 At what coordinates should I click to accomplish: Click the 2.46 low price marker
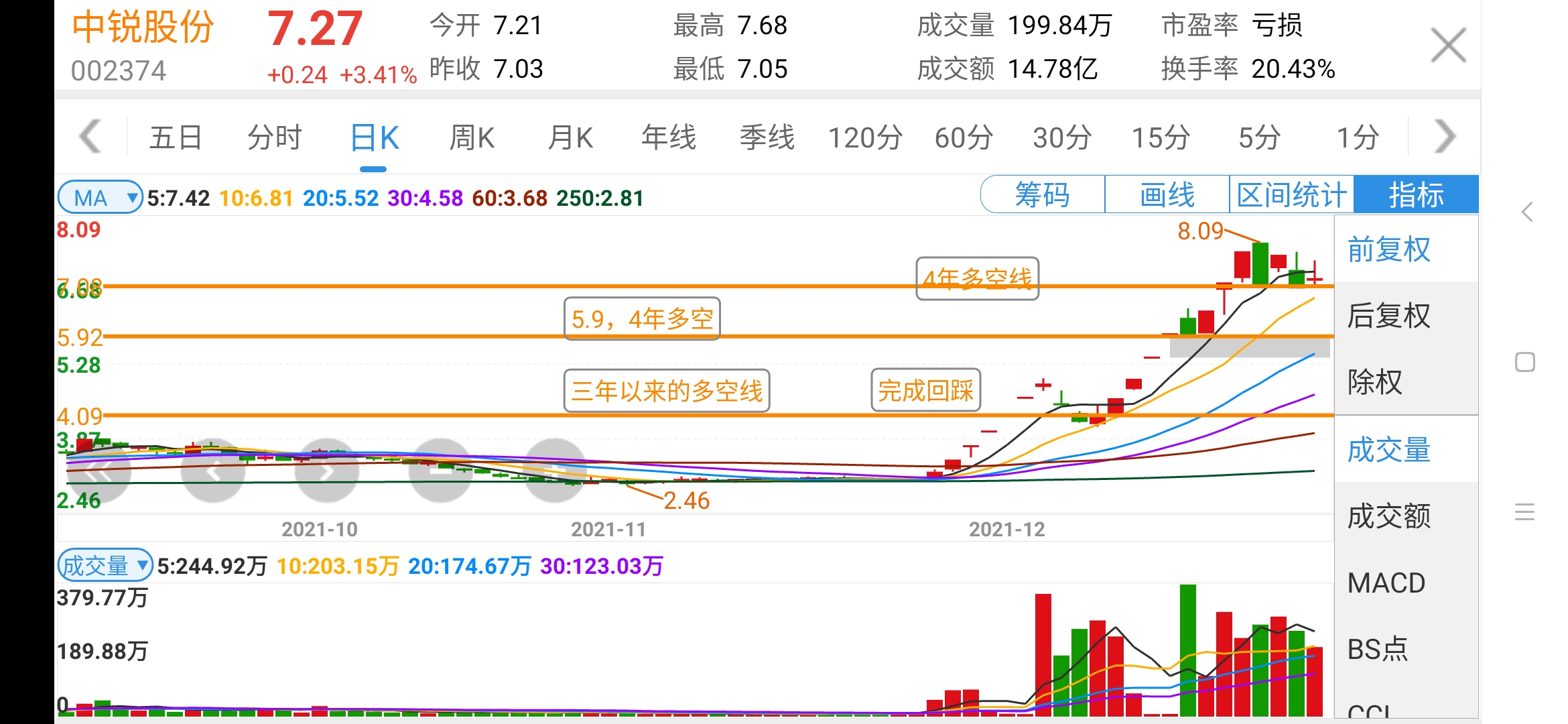click(686, 501)
